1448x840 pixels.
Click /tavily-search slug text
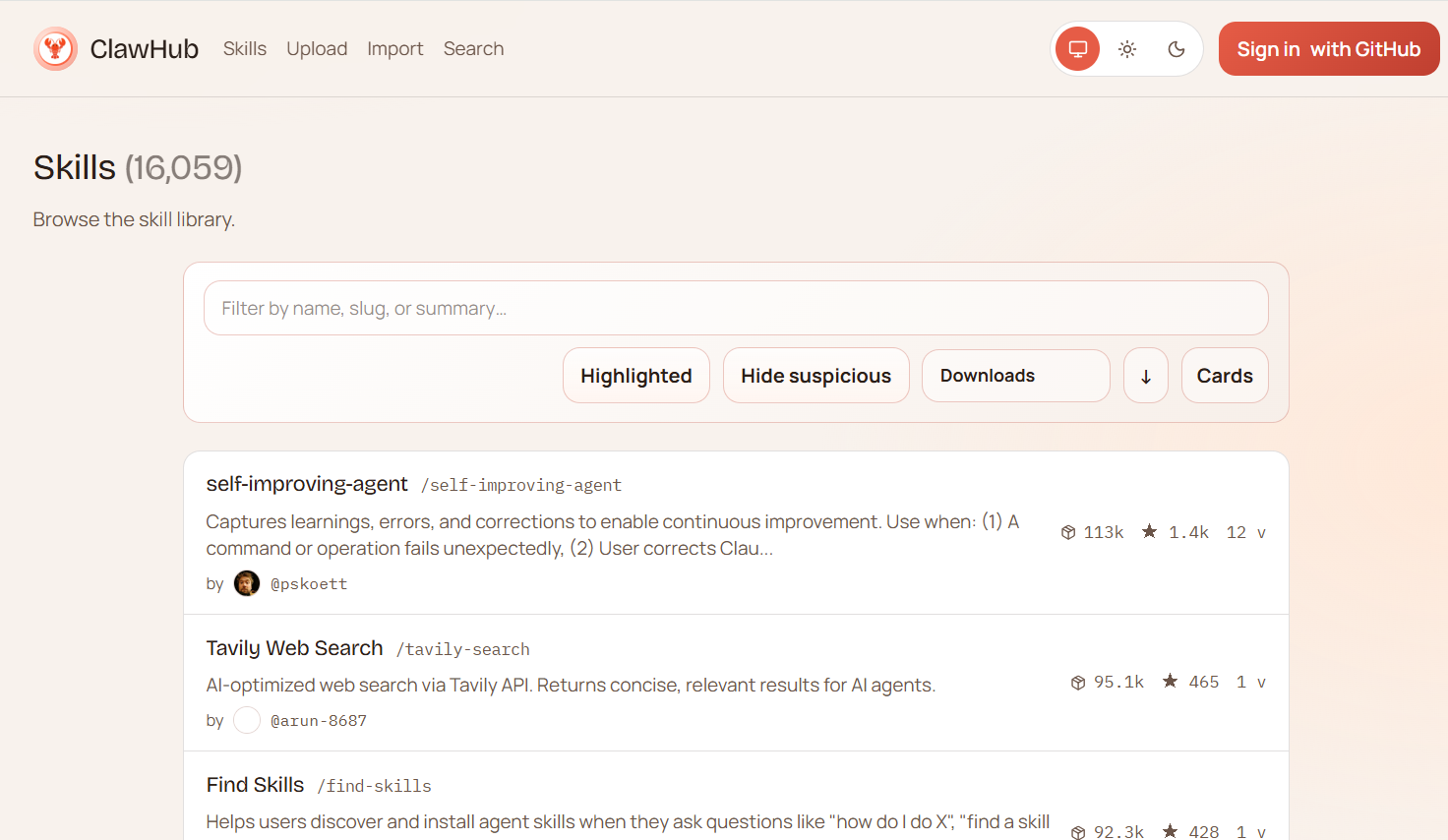[x=463, y=649]
